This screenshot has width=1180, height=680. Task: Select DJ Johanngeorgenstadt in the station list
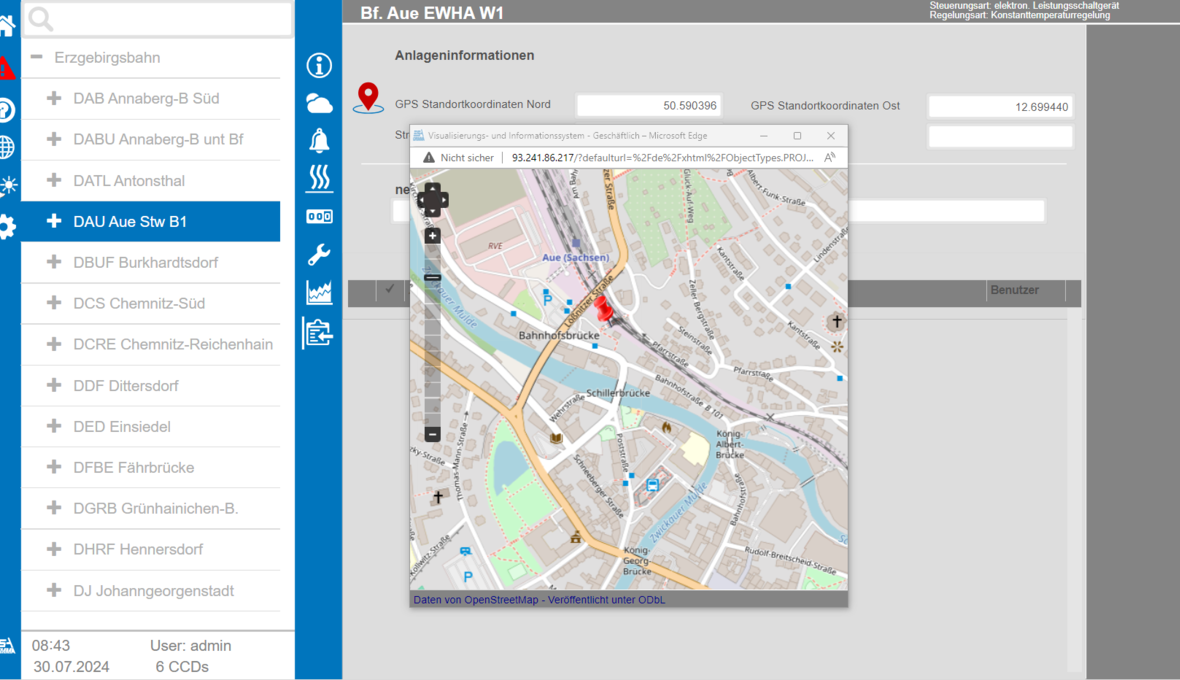(153, 591)
